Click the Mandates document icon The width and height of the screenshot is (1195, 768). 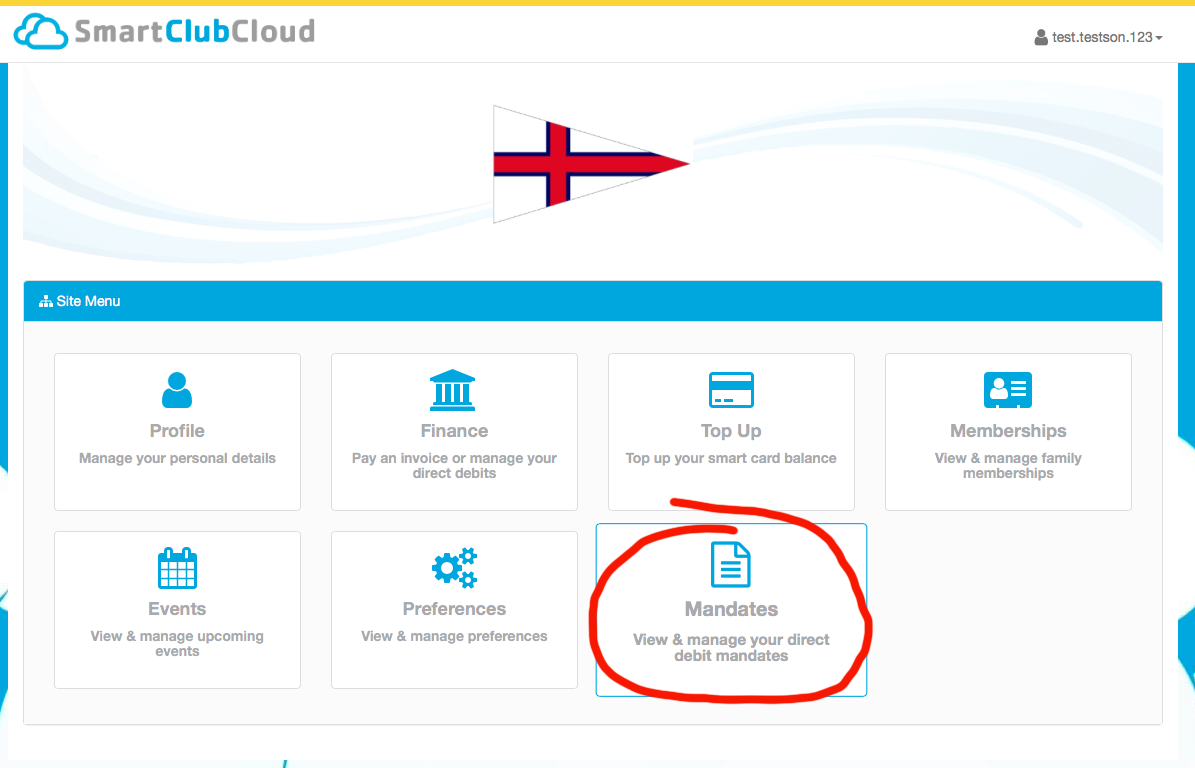tap(731, 565)
